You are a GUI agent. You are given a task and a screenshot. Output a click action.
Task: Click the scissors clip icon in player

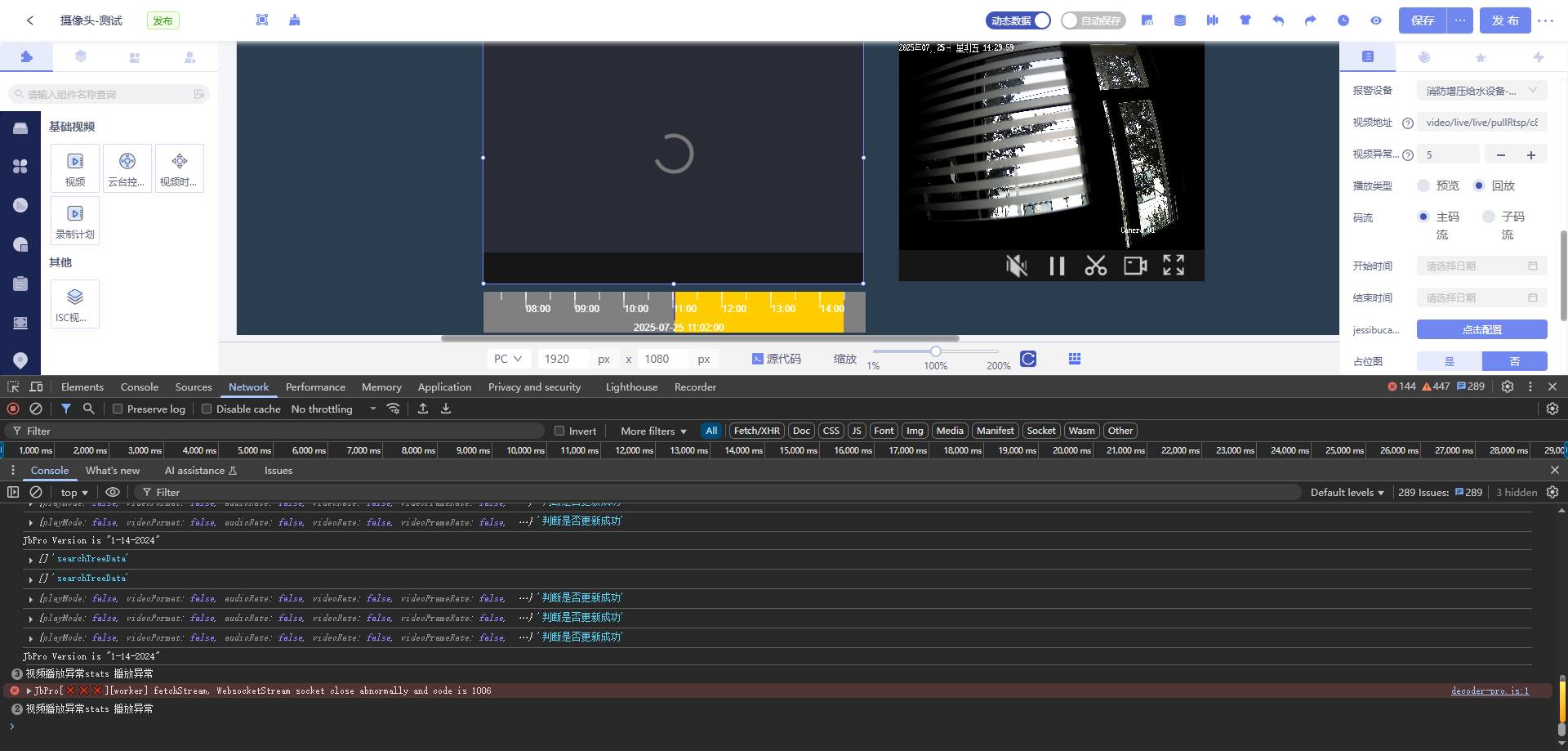click(1096, 266)
